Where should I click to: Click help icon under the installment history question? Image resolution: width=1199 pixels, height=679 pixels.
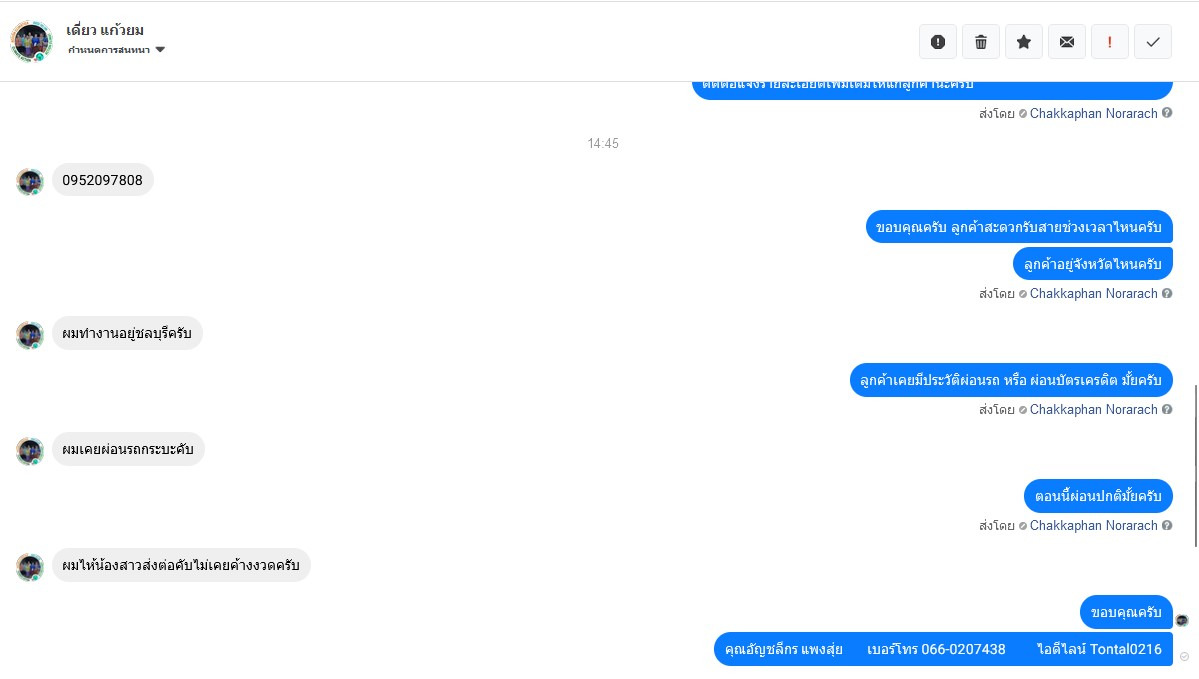coord(1167,409)
